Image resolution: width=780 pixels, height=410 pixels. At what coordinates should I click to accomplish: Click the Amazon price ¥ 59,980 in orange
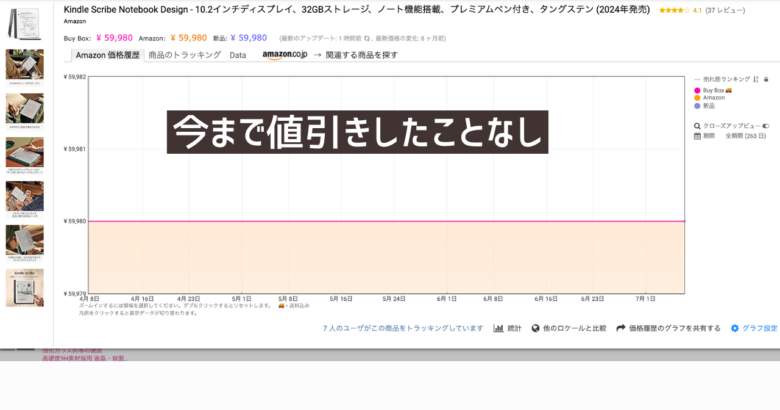coord(189,38)
